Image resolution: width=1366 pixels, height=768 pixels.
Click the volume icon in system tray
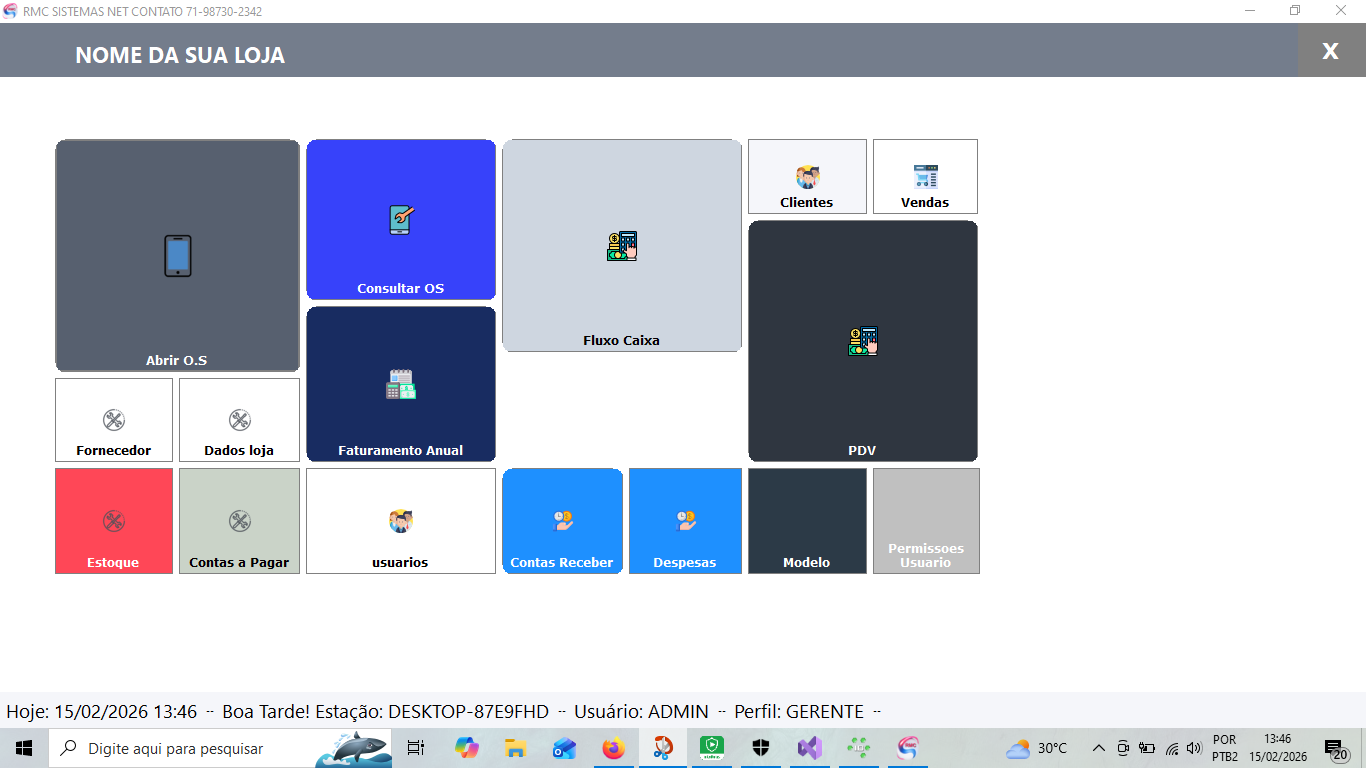tap(1193, 748)
